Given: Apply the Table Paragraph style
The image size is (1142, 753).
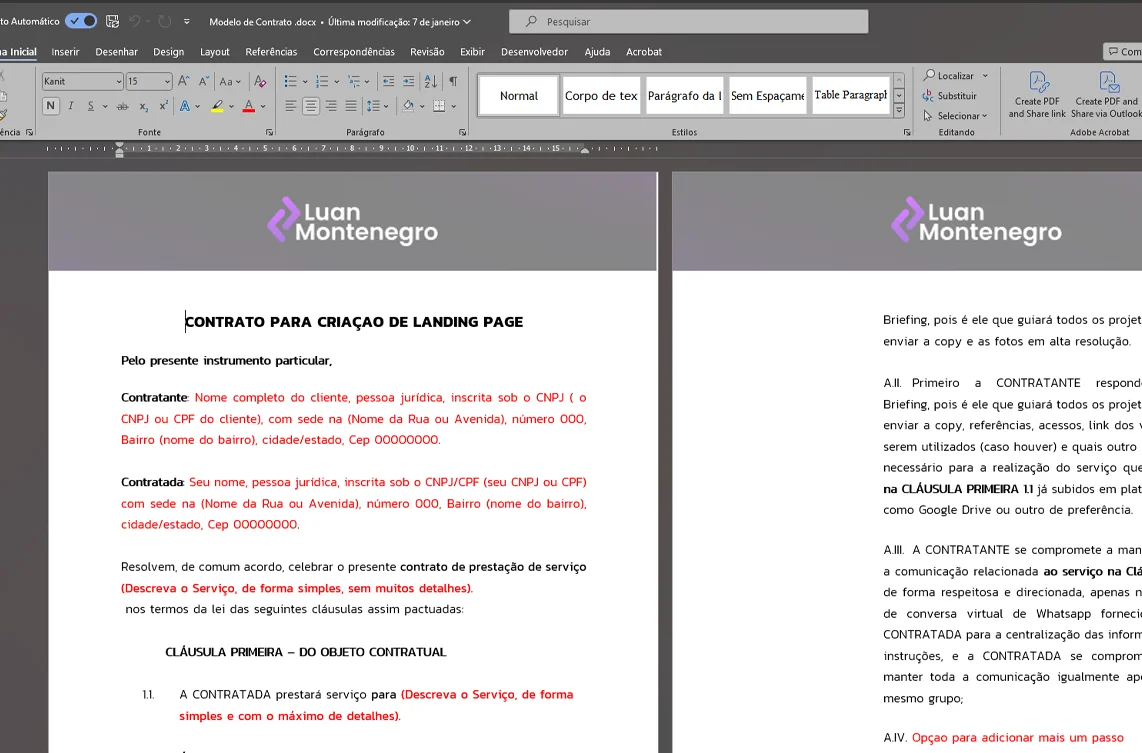Looking at the screenshot, I should pos(851,95).
